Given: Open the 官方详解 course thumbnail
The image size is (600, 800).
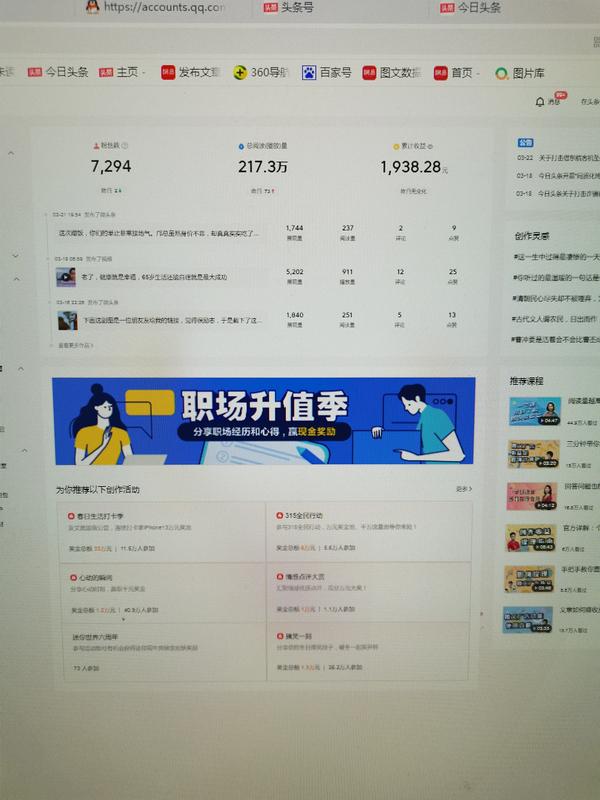Looking at the screenshot, I should [x=530, y=538].
